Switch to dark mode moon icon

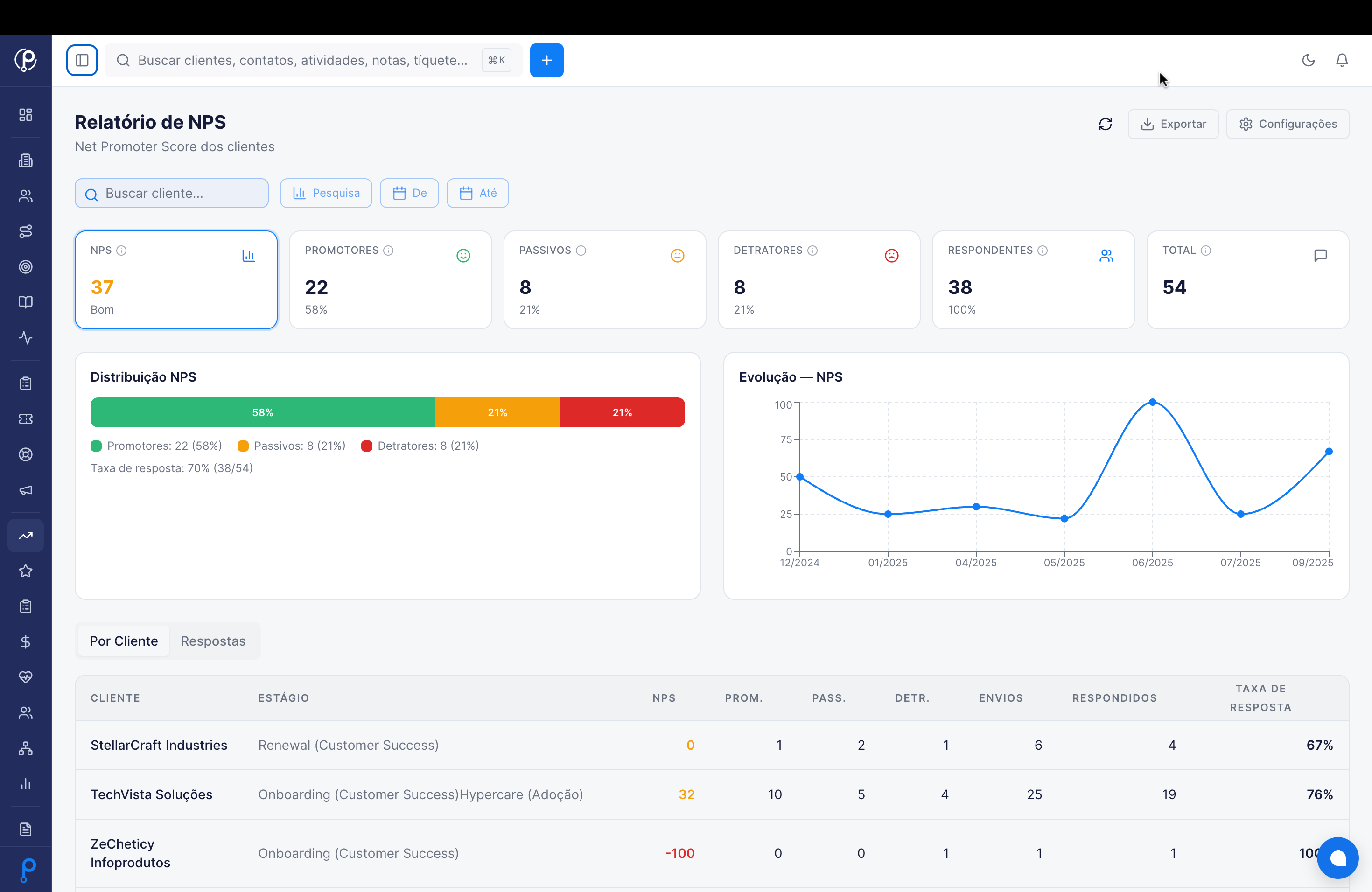click(x=1308, y=60)
